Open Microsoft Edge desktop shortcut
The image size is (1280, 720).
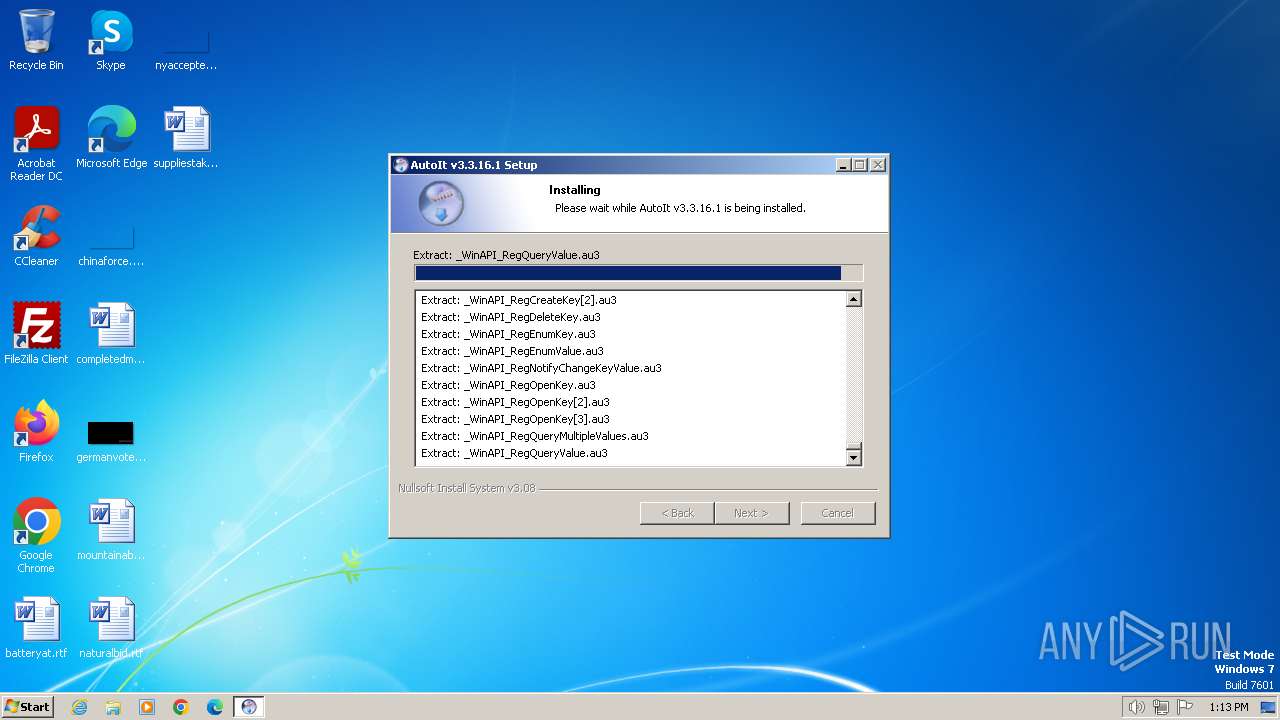(111, 138)
